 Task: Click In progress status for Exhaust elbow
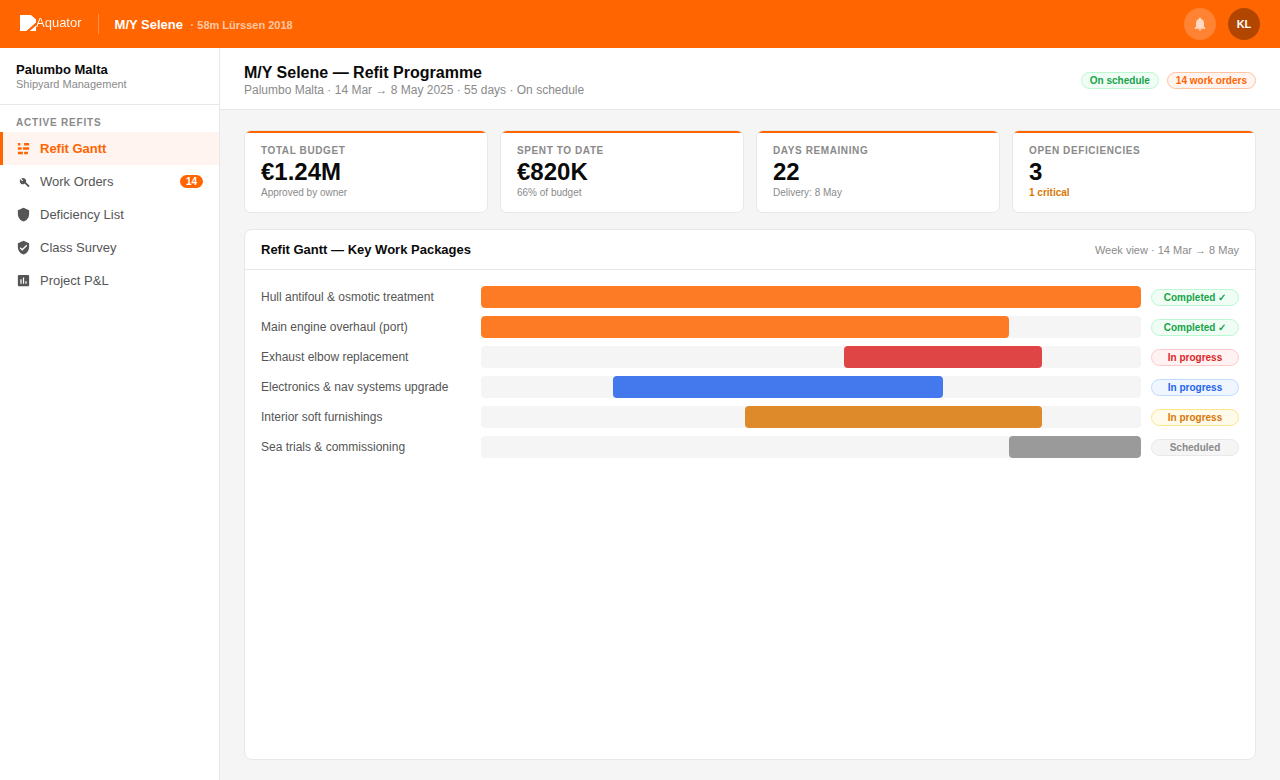(1195, 357)
